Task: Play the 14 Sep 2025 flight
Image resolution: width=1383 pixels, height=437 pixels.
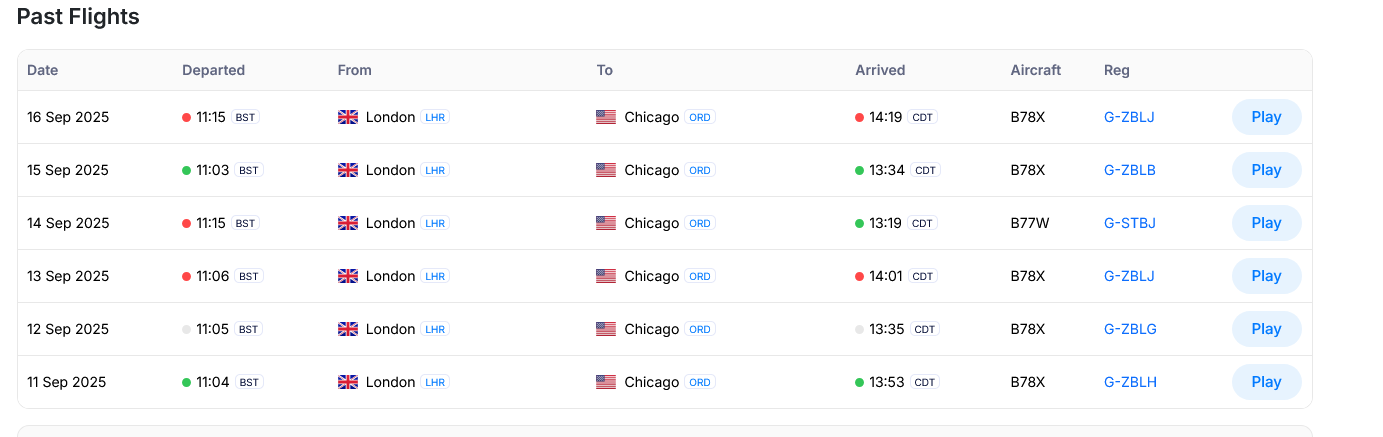Action: click(x=1266, y=223)
